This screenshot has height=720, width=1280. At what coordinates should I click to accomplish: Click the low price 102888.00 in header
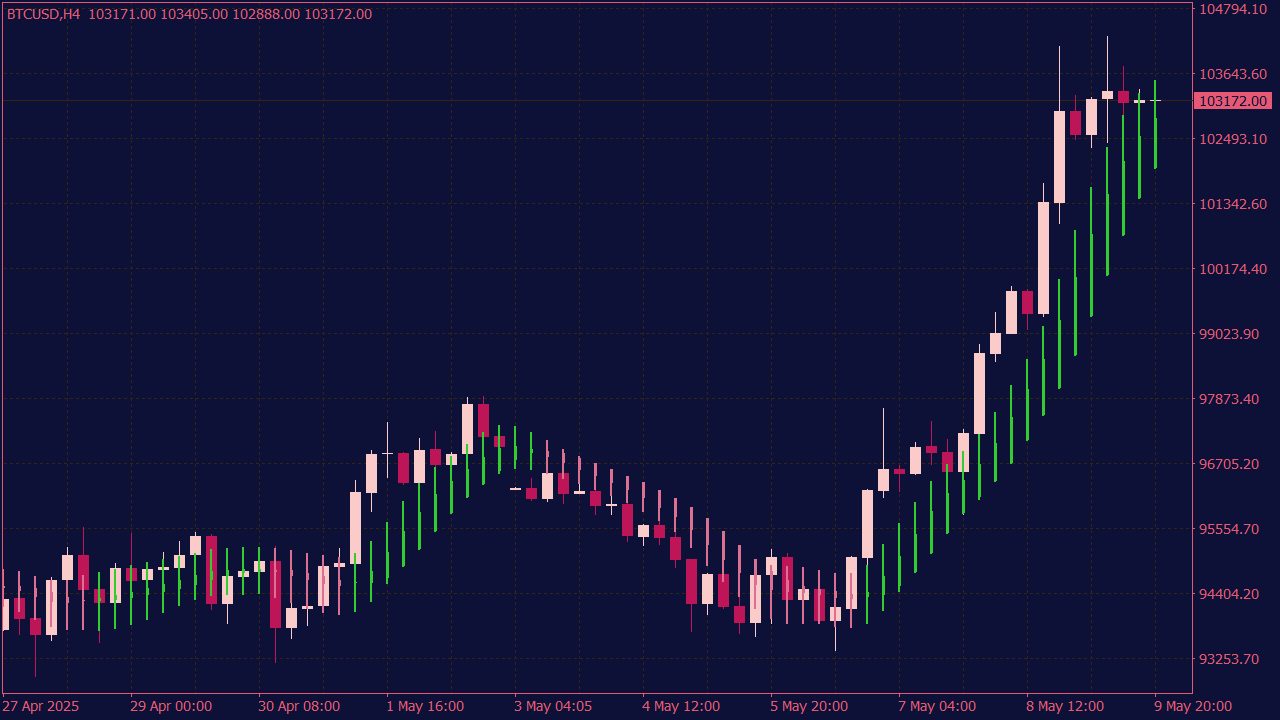point(266,14)
